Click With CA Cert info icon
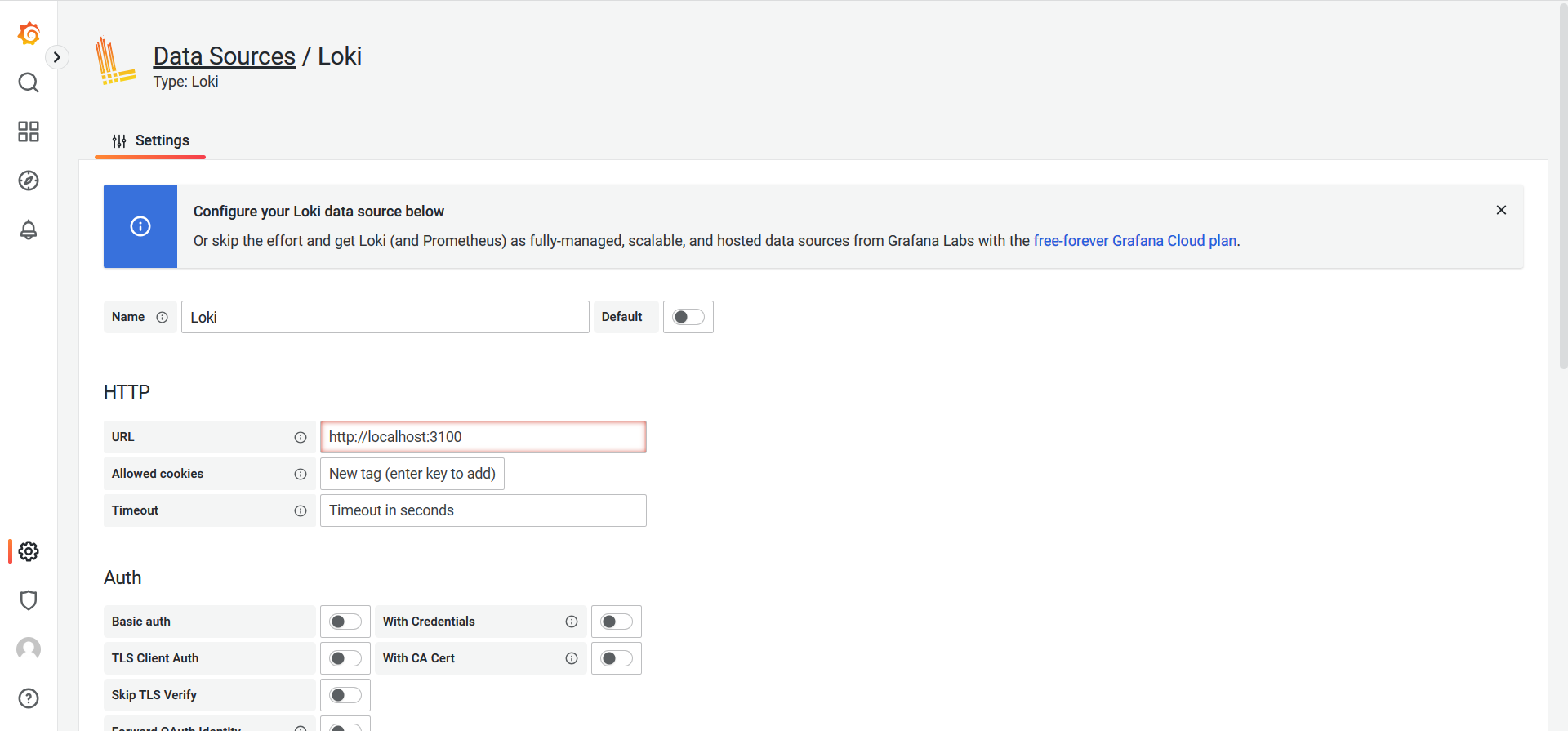The image size is (1568, 731). point(572,658)
